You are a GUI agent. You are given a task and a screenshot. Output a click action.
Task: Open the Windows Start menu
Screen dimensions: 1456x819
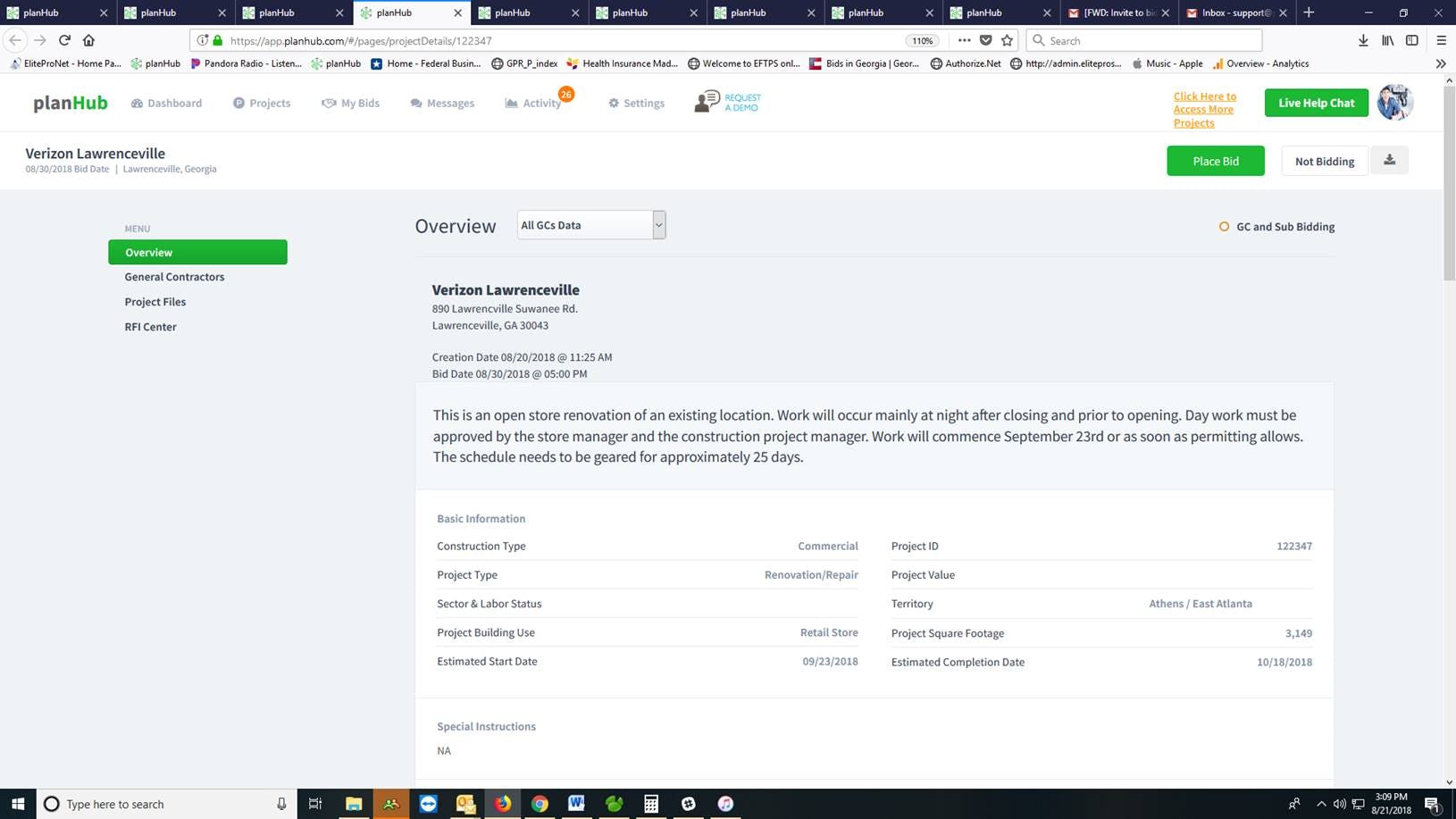click(18, 804)
